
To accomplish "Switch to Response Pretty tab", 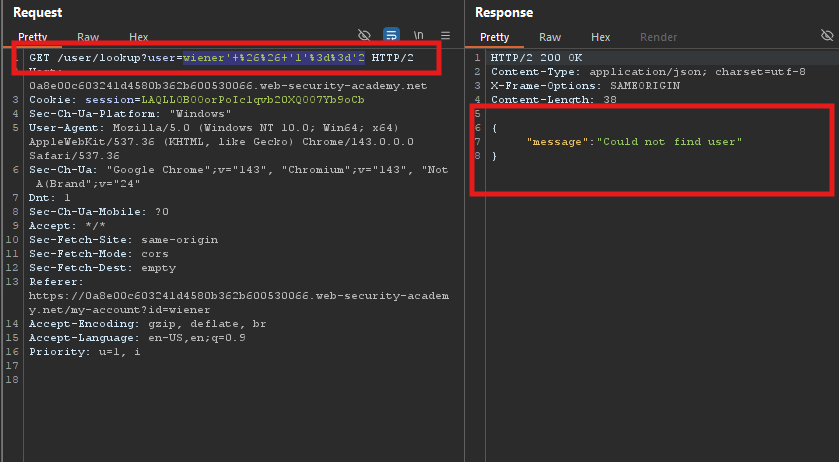I will tap(494, 37).
